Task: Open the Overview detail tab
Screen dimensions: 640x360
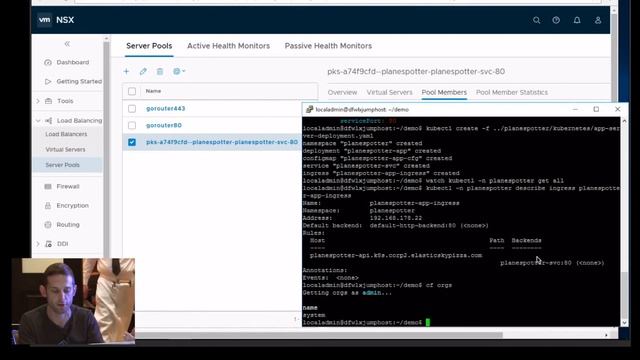Action: click(342, 93)
